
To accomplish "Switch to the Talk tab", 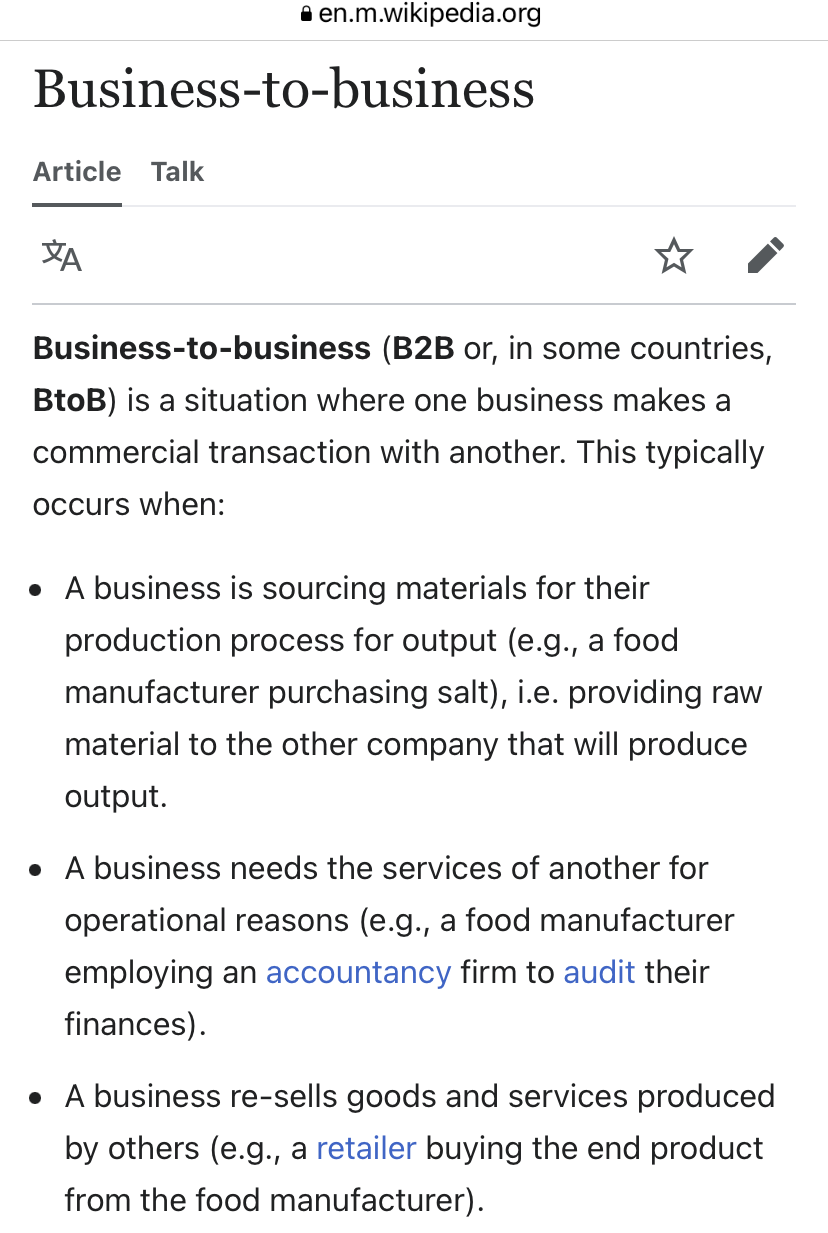I will pos(177,172).
